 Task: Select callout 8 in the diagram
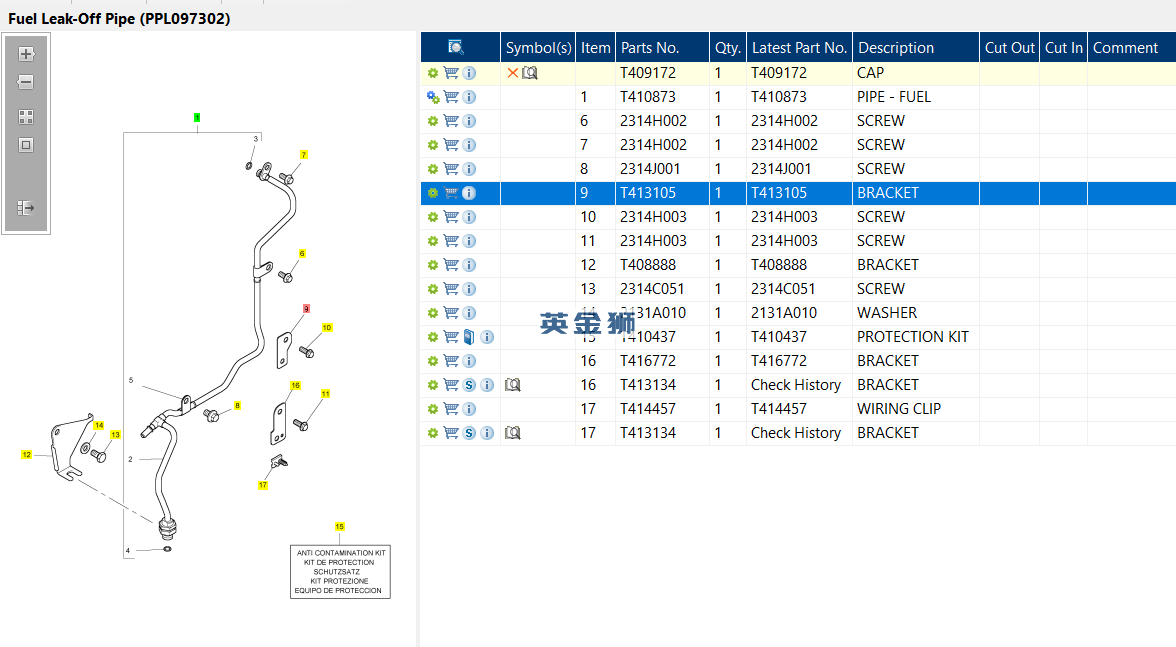coord(237,406)
